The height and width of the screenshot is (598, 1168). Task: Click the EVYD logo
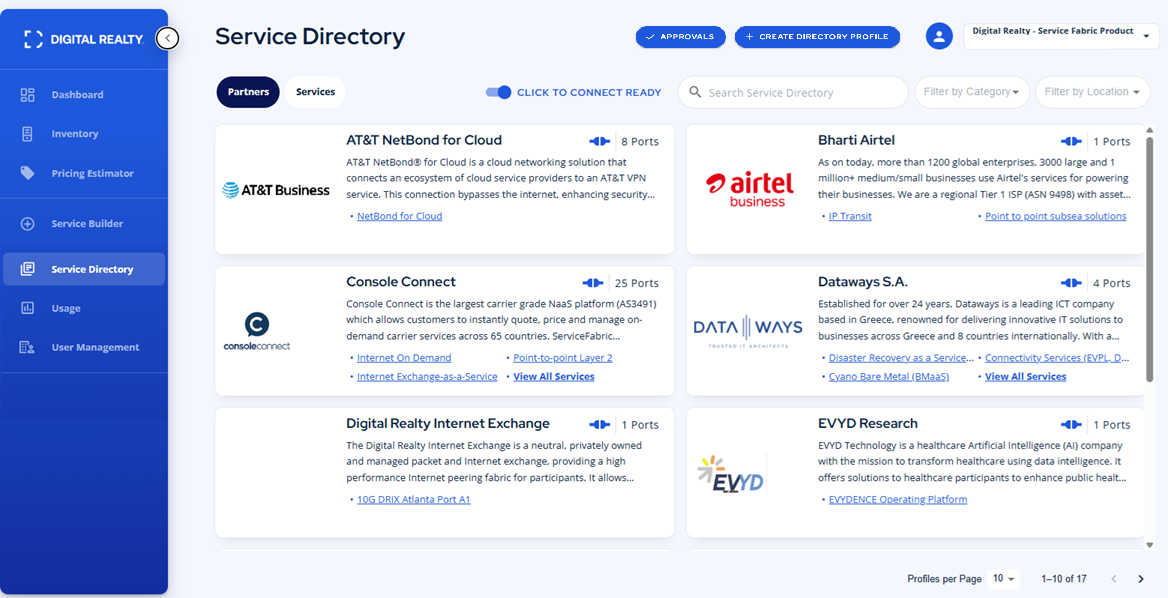[731, 473]
